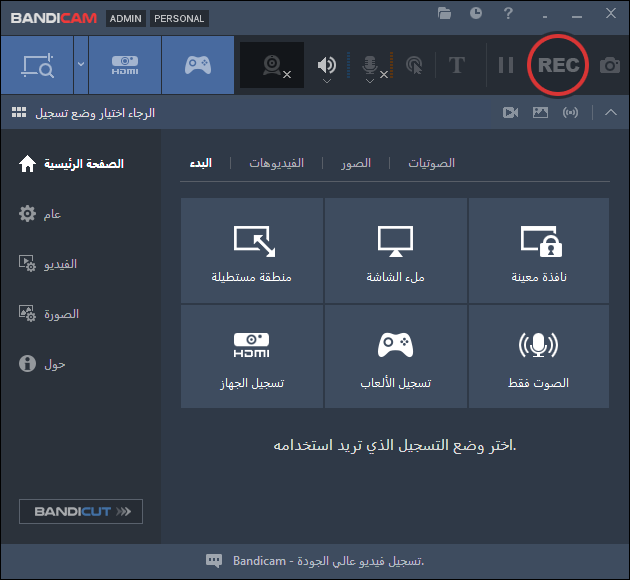
Task: Open الصورة image settings in the sidebar
Action: pyautogui.click(x=49, y=314)
